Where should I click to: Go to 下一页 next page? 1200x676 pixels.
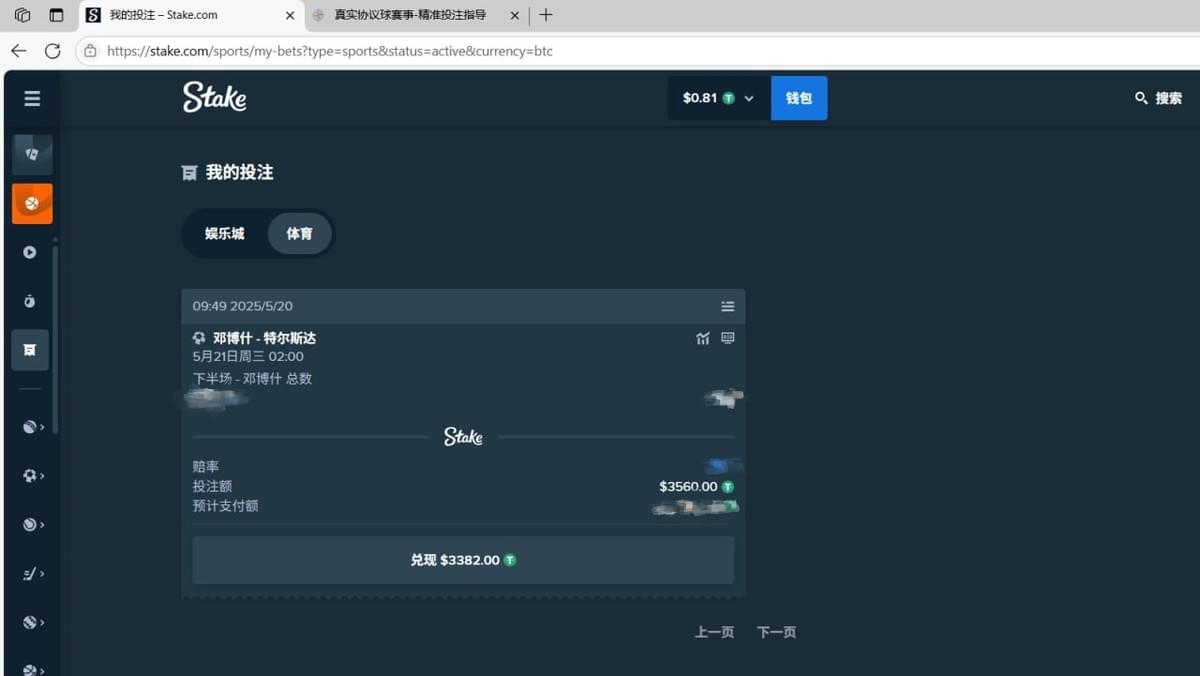(776, 632)
